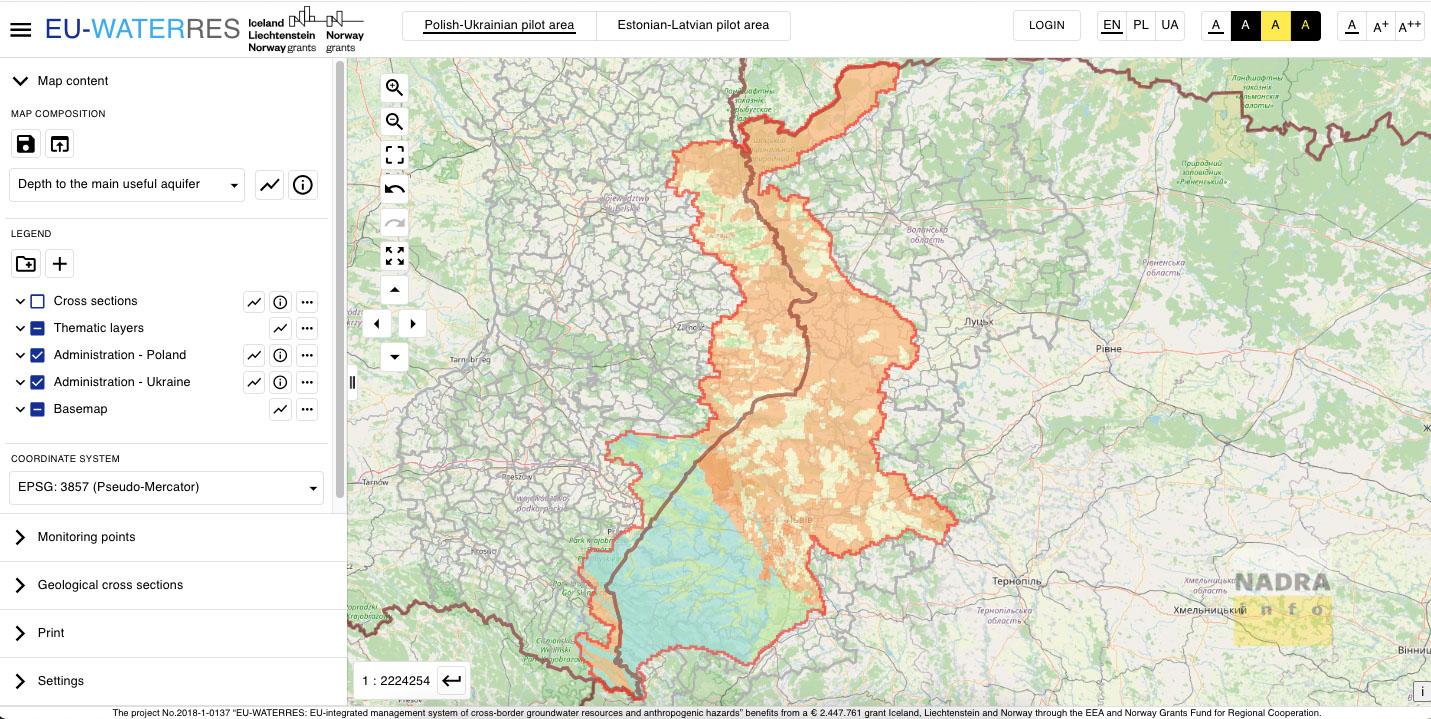Screen dimensions: 1431x719
Task: Save the current map composition
Action: pyautogui.click(x=26, y=144)
